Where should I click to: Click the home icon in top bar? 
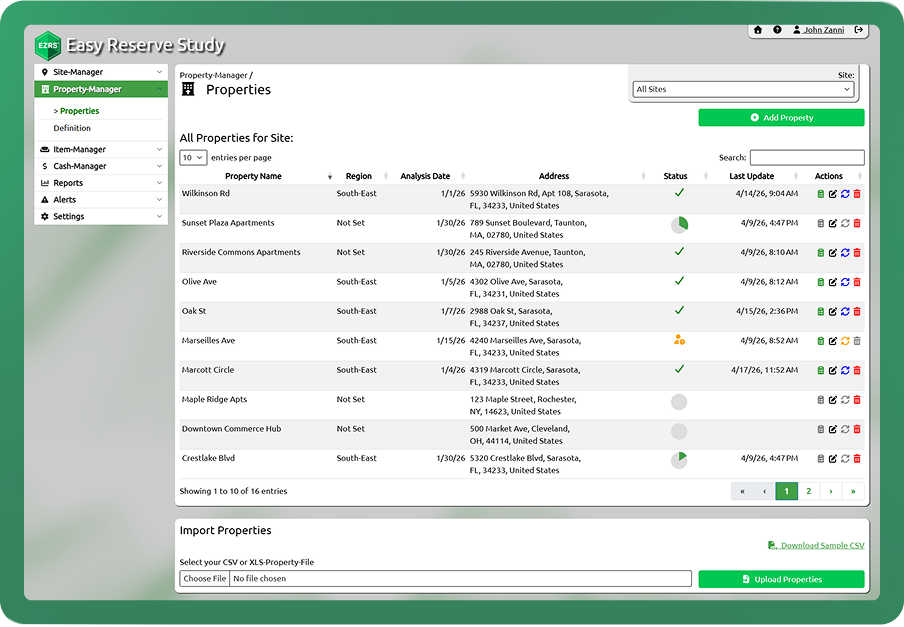tap(758, 30)
